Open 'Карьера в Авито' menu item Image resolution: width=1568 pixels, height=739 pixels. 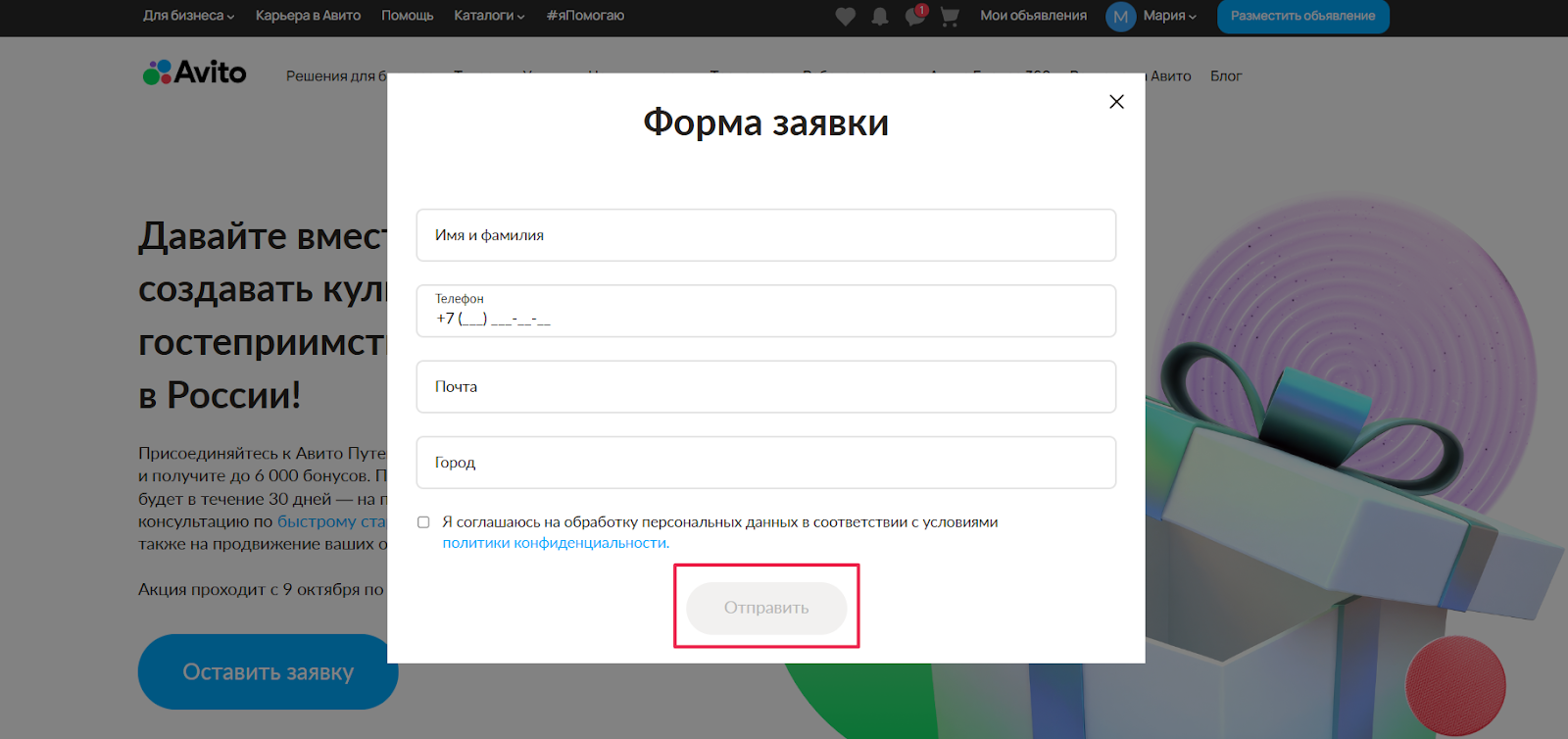tap(308, 16)
